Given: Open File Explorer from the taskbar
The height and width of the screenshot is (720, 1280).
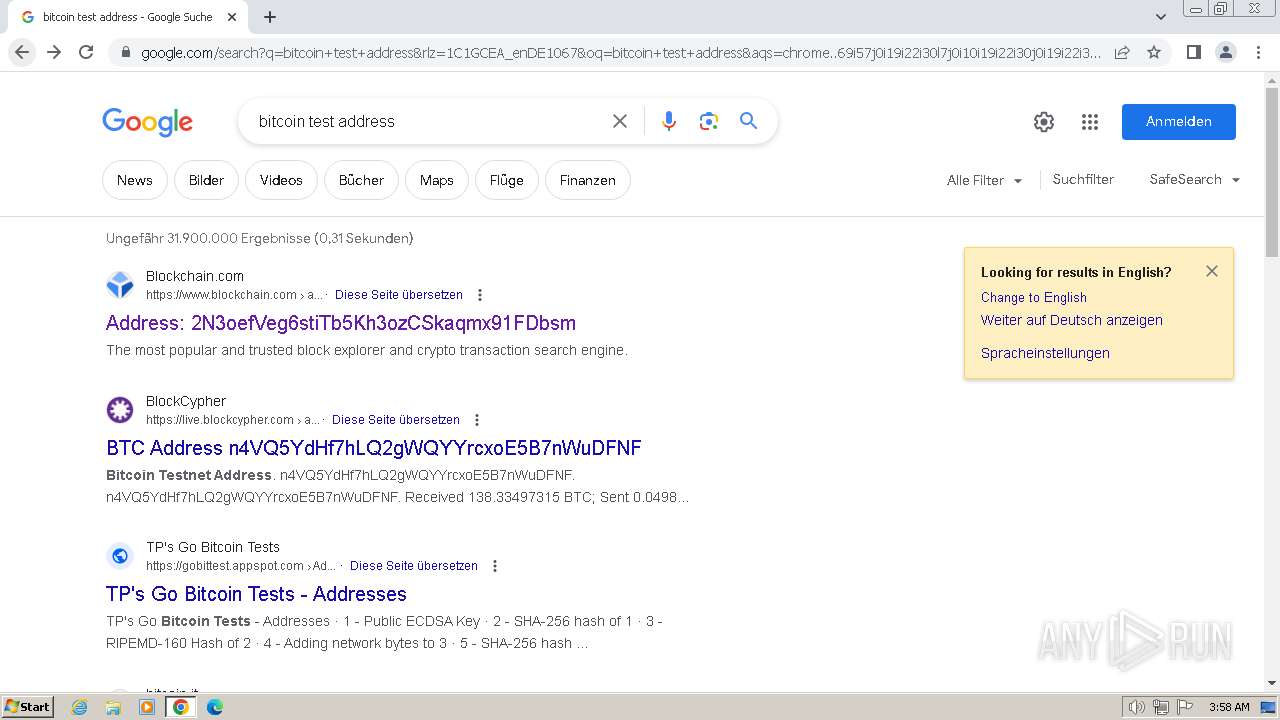Looking at the screenshot, I should click(113, 707).
